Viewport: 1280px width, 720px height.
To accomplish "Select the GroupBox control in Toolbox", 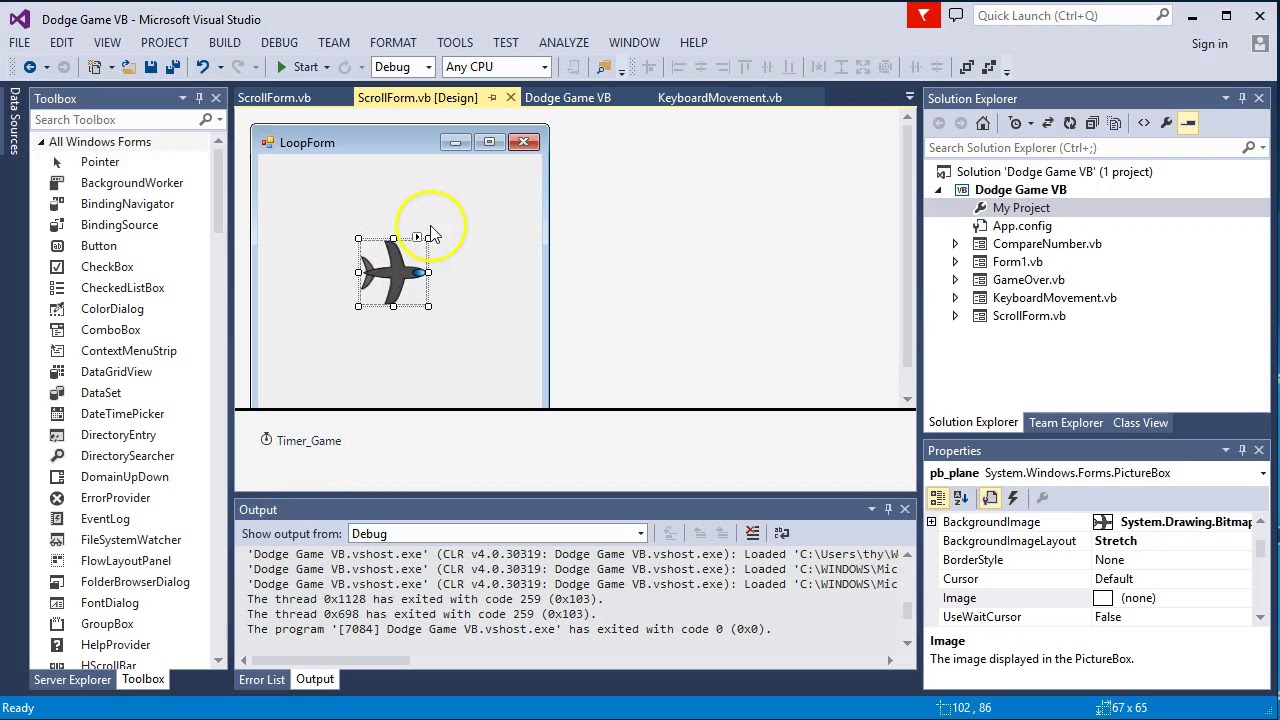I will tap(107, 624).
